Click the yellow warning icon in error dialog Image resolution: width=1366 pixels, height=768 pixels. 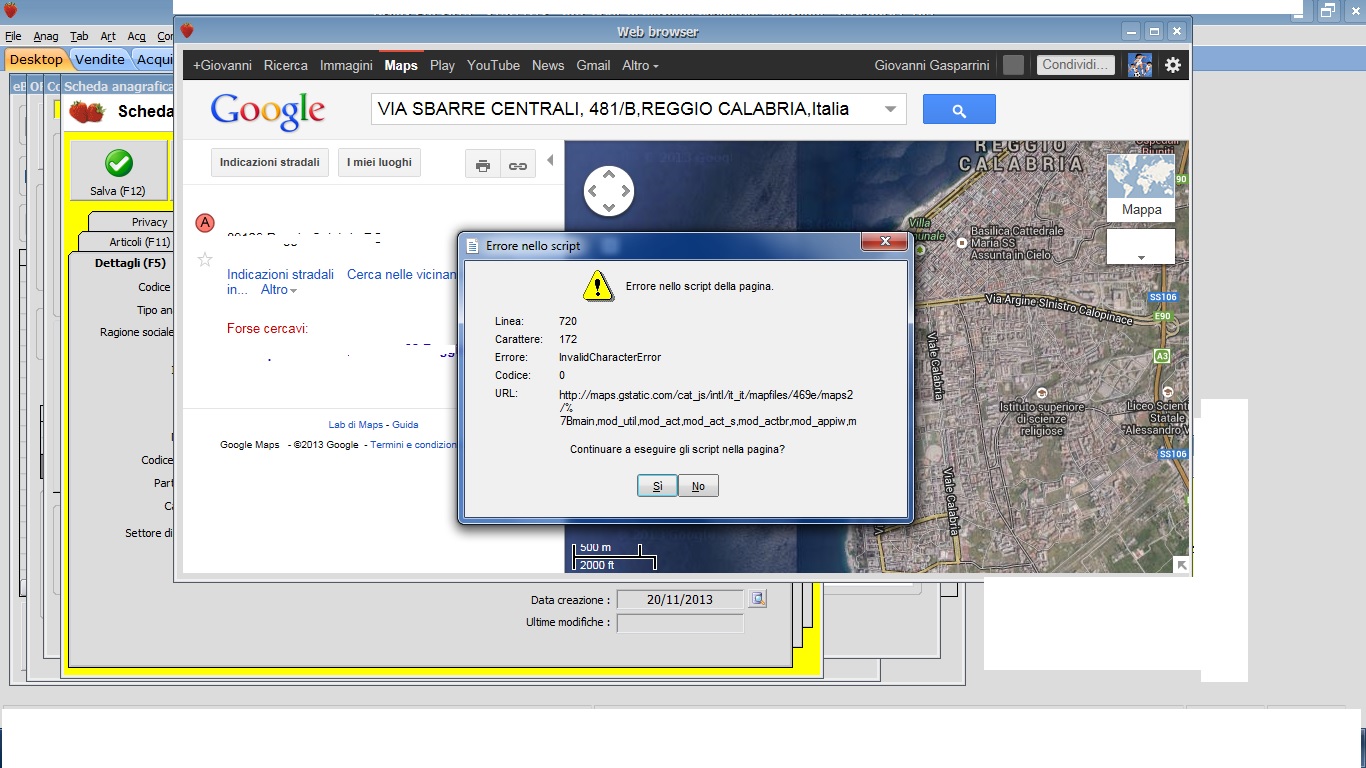click(x=598, y=286)
